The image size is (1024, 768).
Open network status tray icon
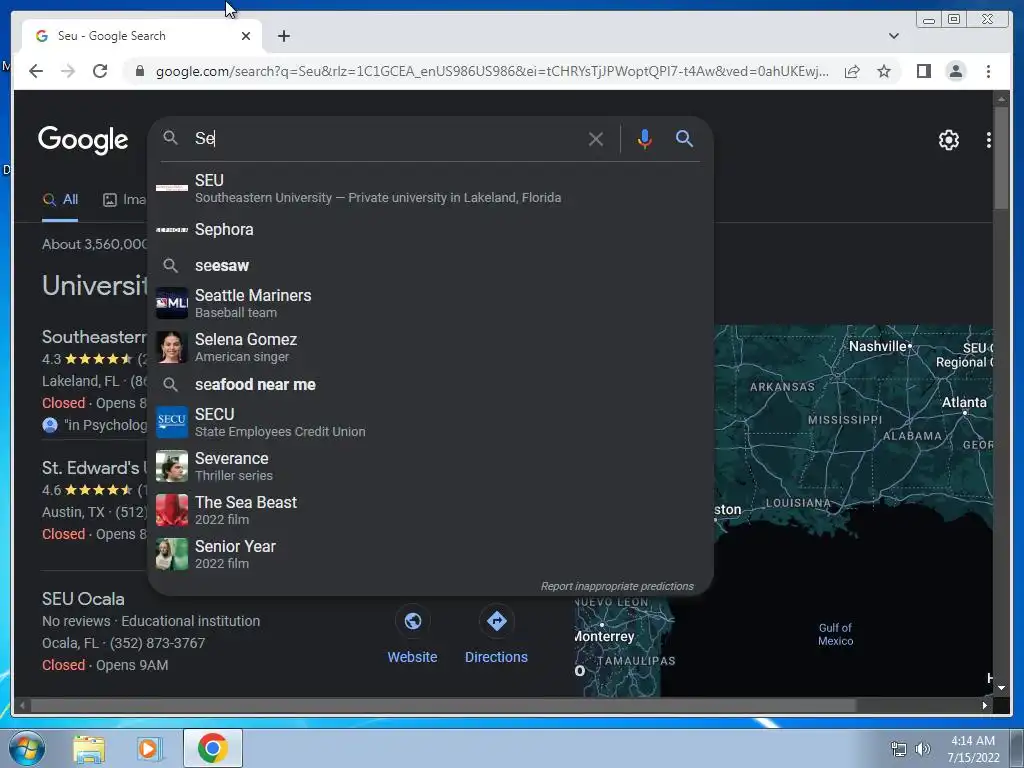pyautogui.click(x=899, y=749)
